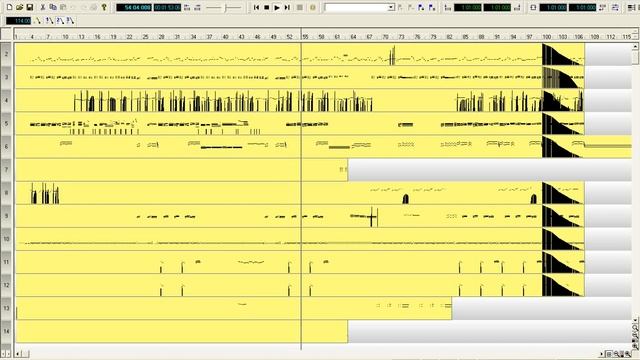Start playback with the Play button

pos(277,7)
